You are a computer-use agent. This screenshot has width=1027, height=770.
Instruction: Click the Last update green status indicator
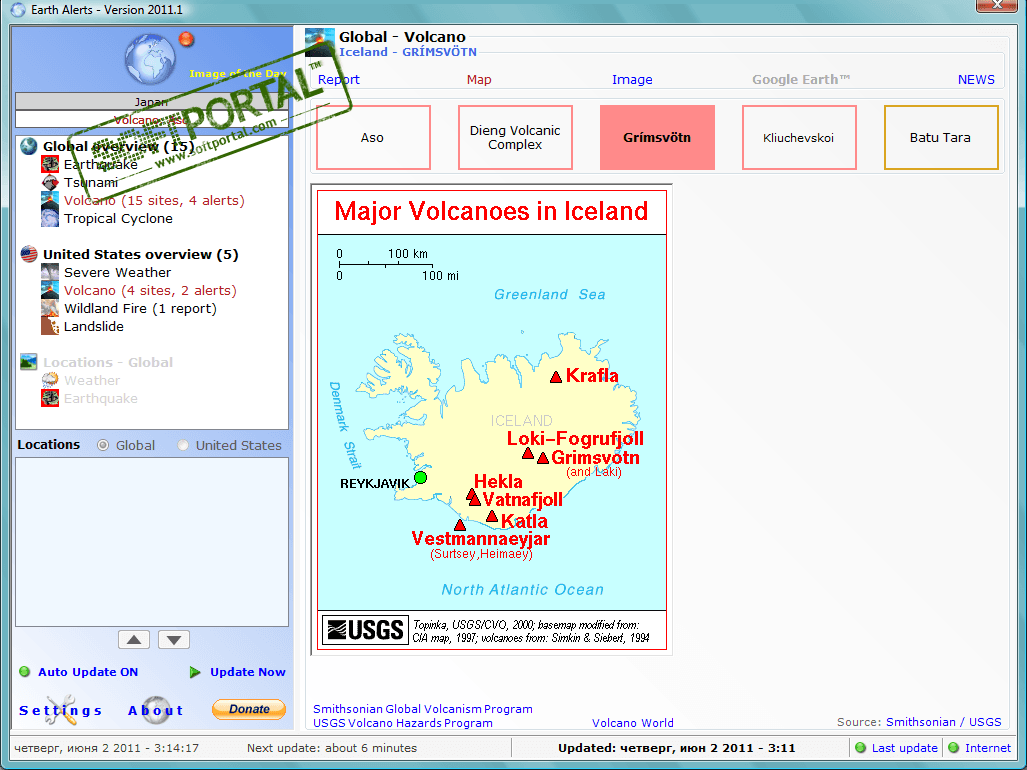861,748
